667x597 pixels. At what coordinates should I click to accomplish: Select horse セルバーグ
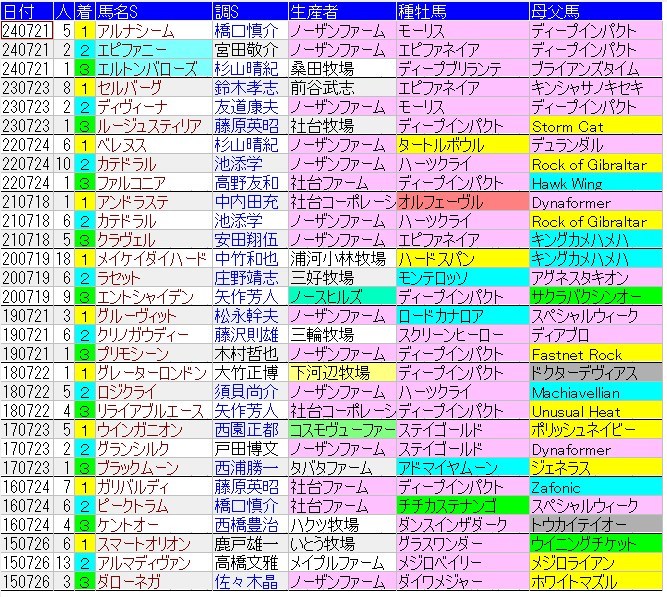tap(154, 88)
